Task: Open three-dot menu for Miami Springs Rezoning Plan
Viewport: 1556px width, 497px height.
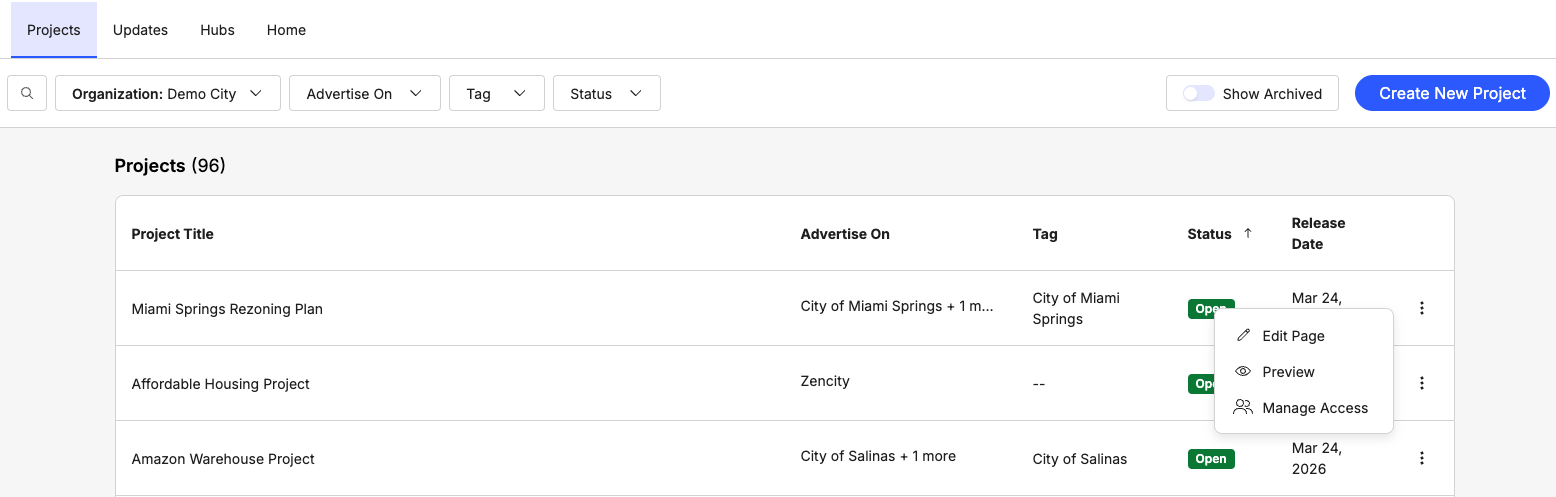Action: pos(1421,308)
